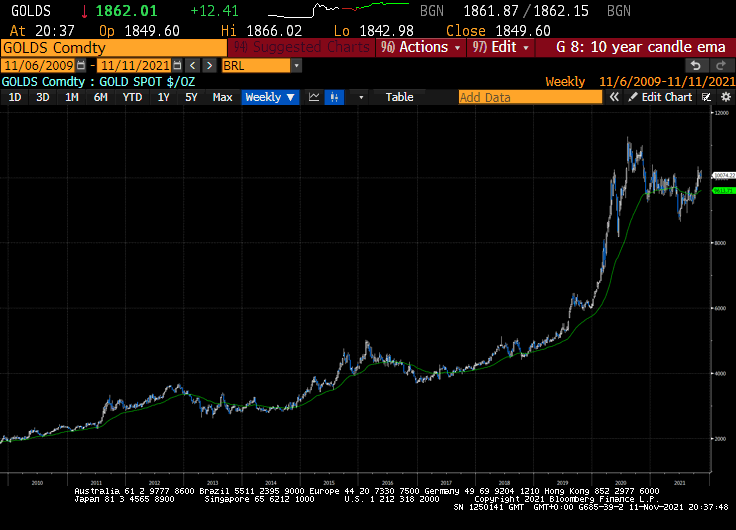The width and height of the screenshot is (736, 530).
Task: Click the white last price label on axis
Action: click(723, 176)
